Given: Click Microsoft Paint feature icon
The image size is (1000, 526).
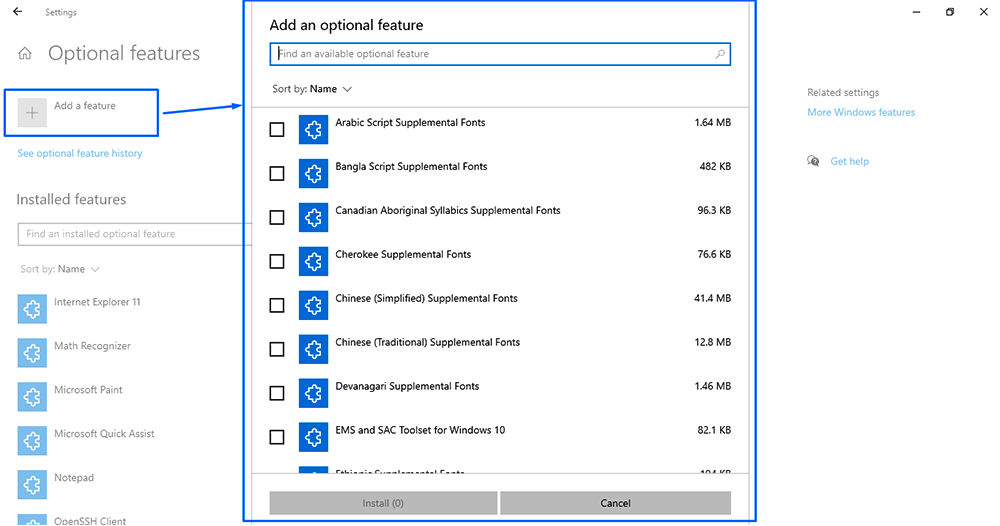Looking at the screenshot, I should click(32, 397).
